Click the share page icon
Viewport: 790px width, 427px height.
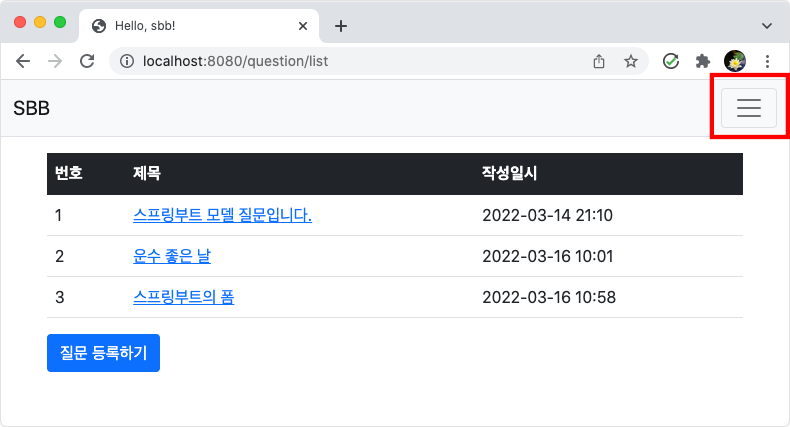[599, 61]
